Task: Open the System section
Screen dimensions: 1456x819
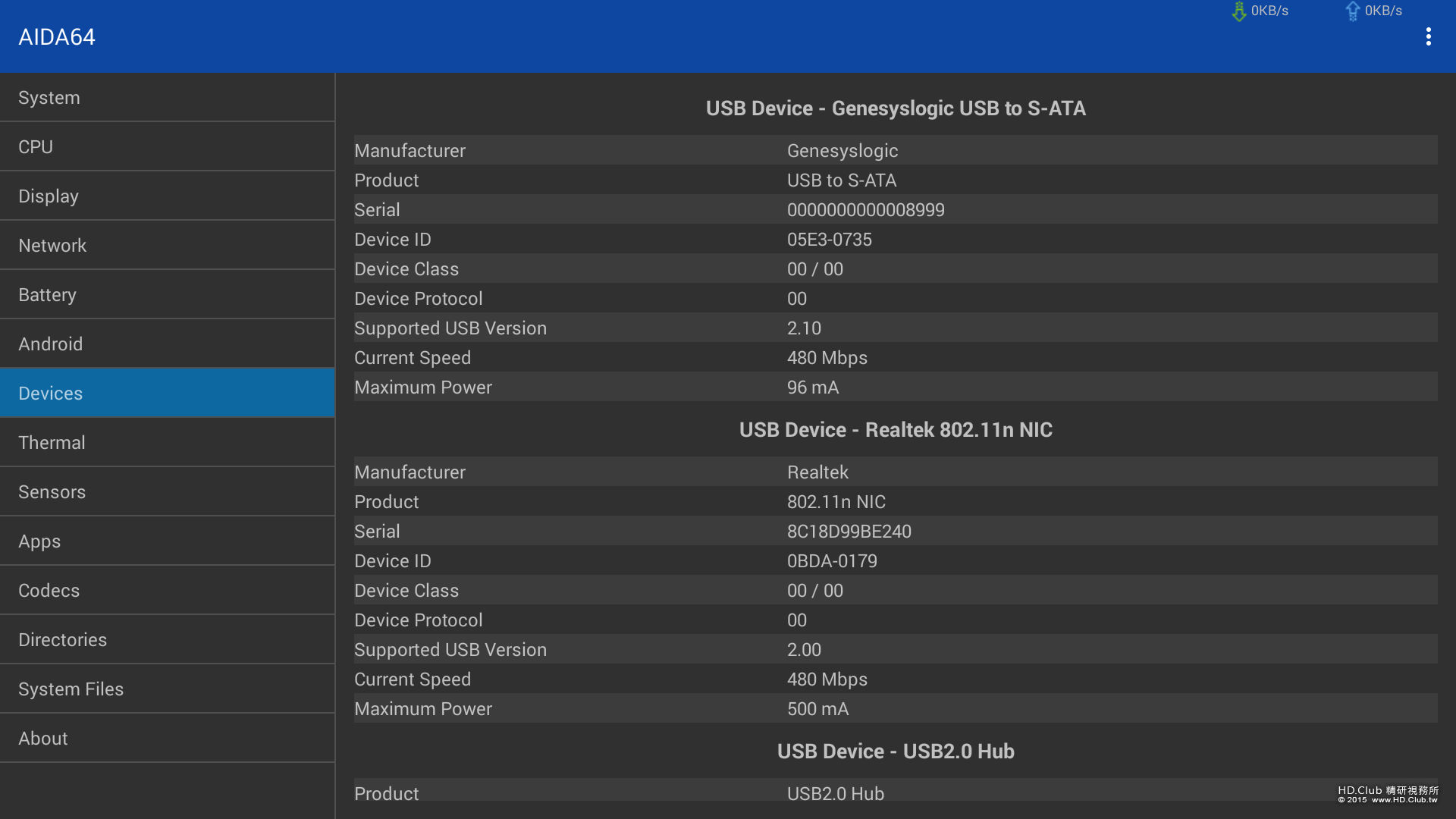Action: 167,98
